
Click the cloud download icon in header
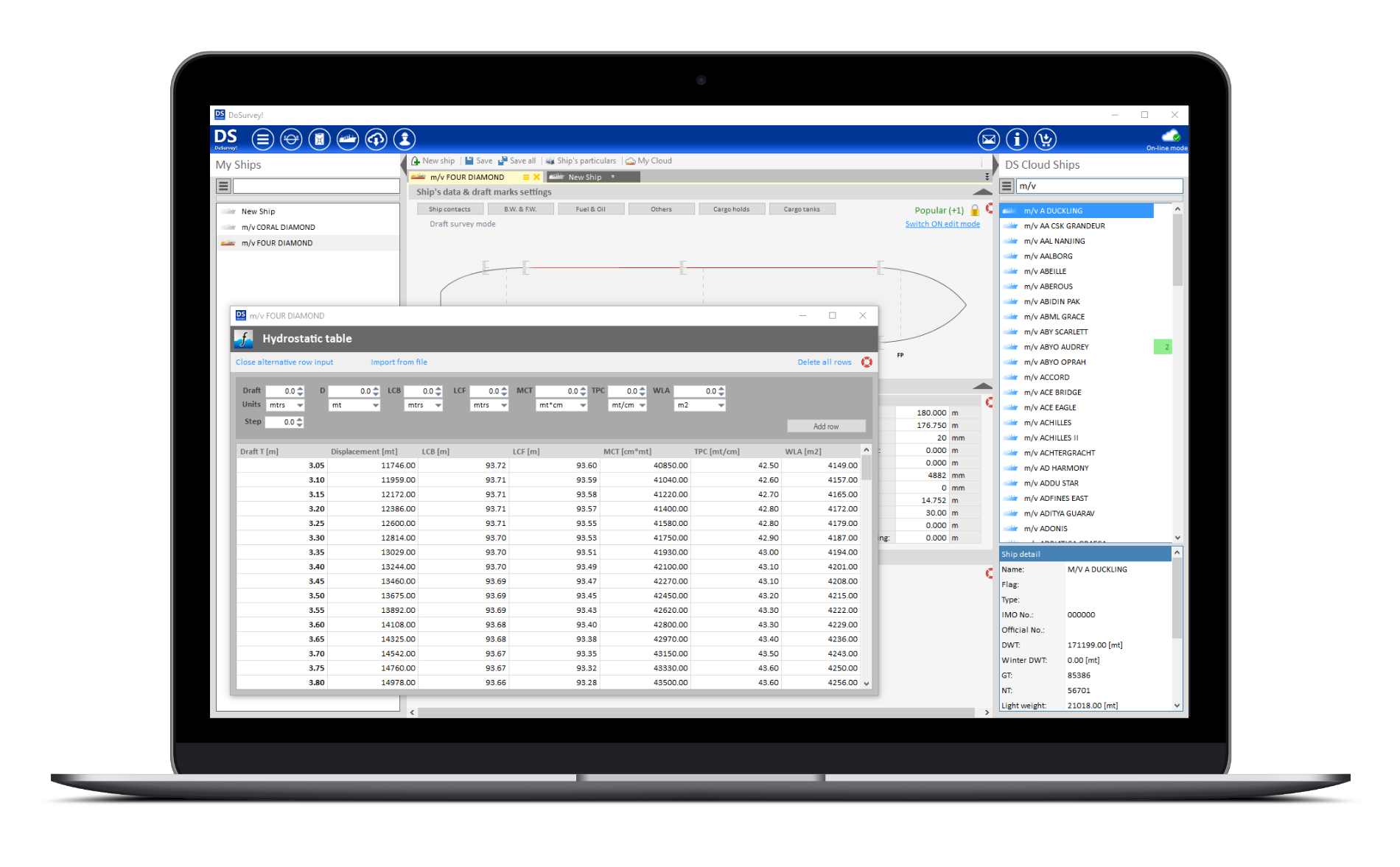pos(376,139)
